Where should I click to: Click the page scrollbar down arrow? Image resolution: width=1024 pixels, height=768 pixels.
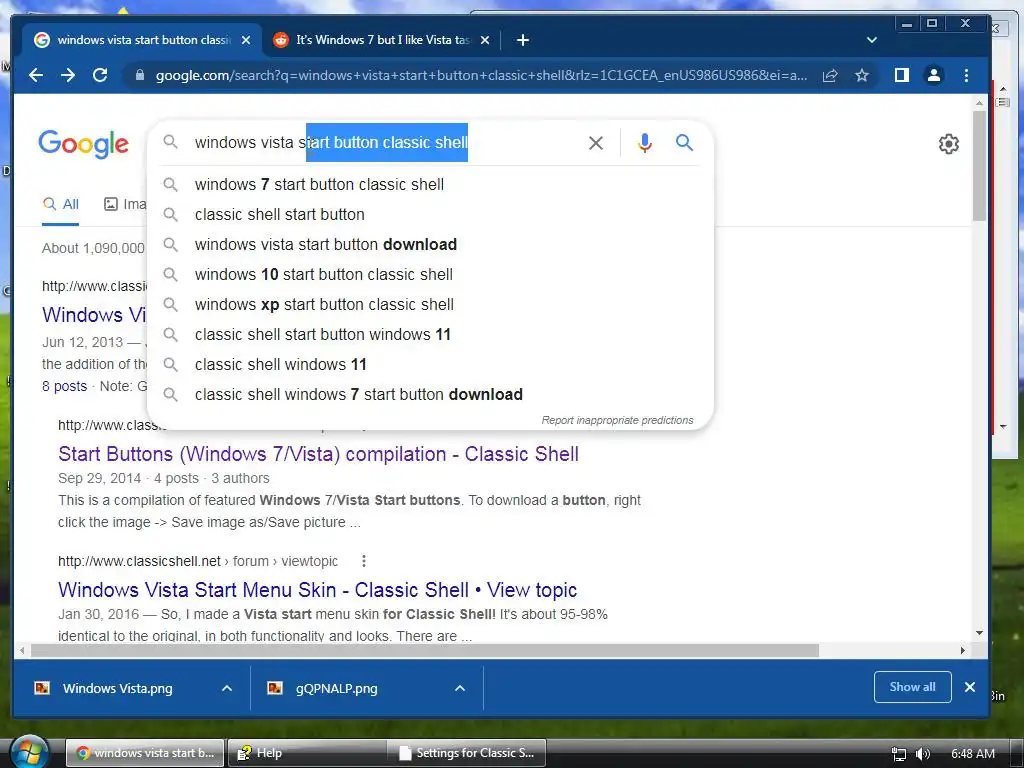[x=979, y=633]
